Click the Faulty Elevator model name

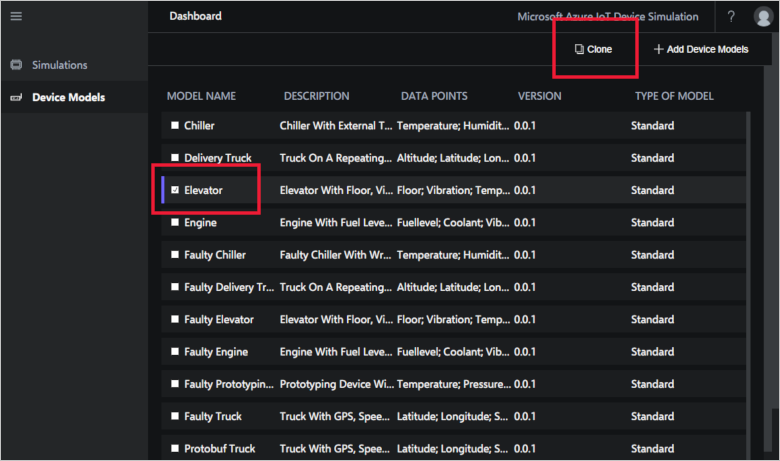tap(219, 320)
